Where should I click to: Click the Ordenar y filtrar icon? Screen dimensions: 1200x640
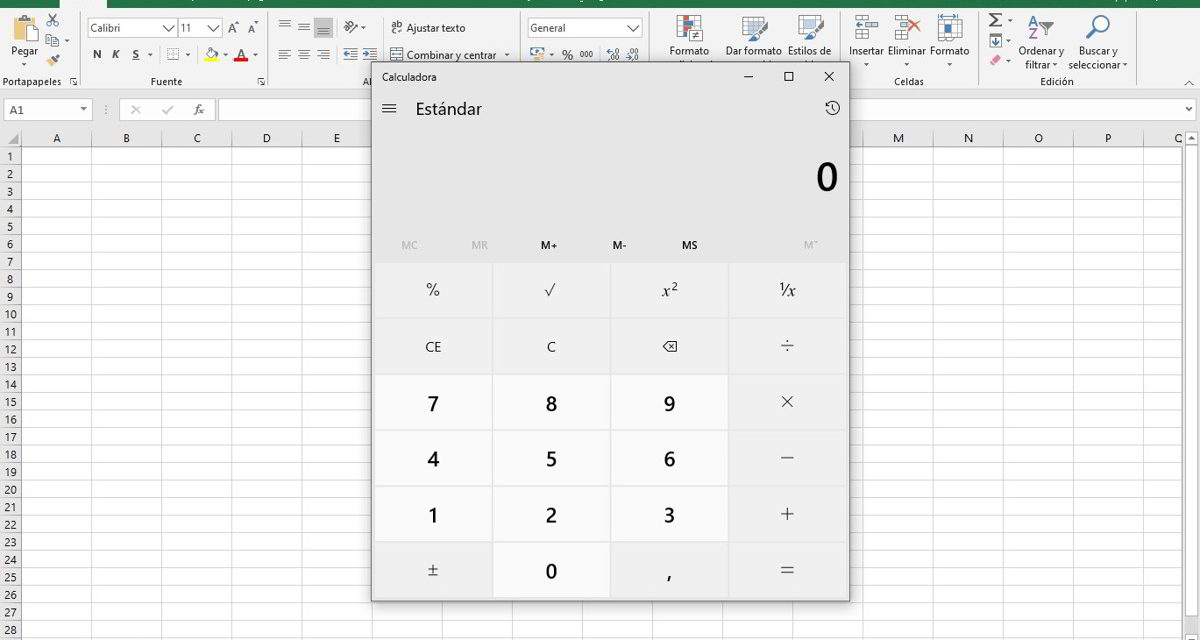point(1040,28)
